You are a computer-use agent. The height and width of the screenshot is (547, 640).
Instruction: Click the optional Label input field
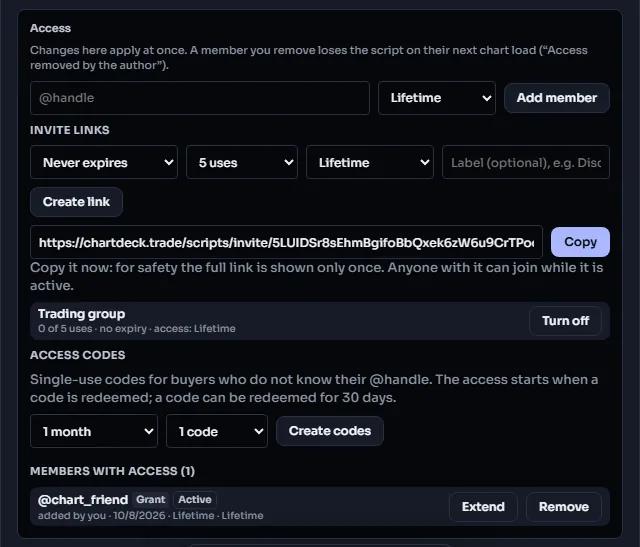click(526, 162)
